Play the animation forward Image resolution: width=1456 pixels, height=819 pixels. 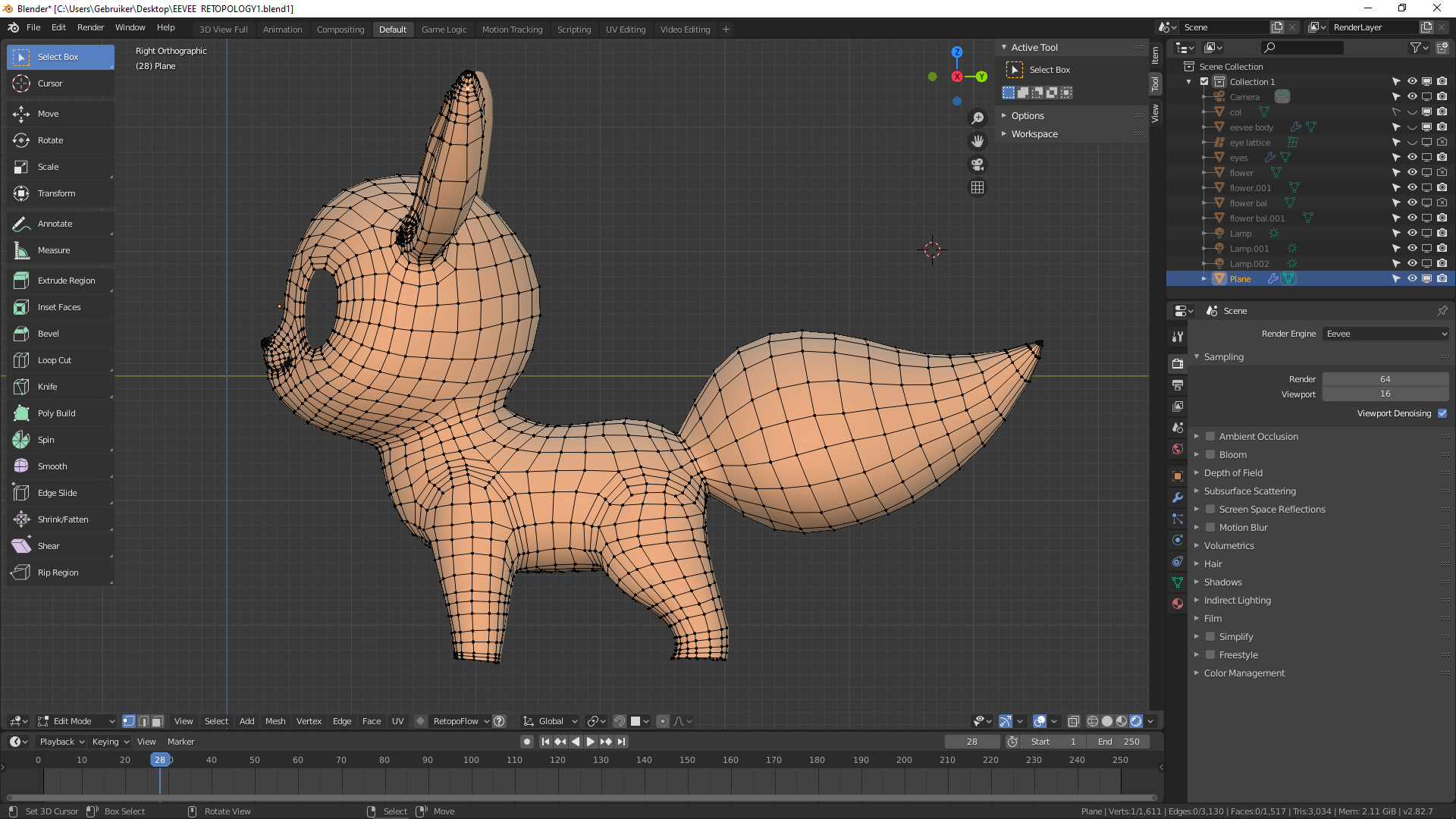pyautogui.click(x=591, y=742)
